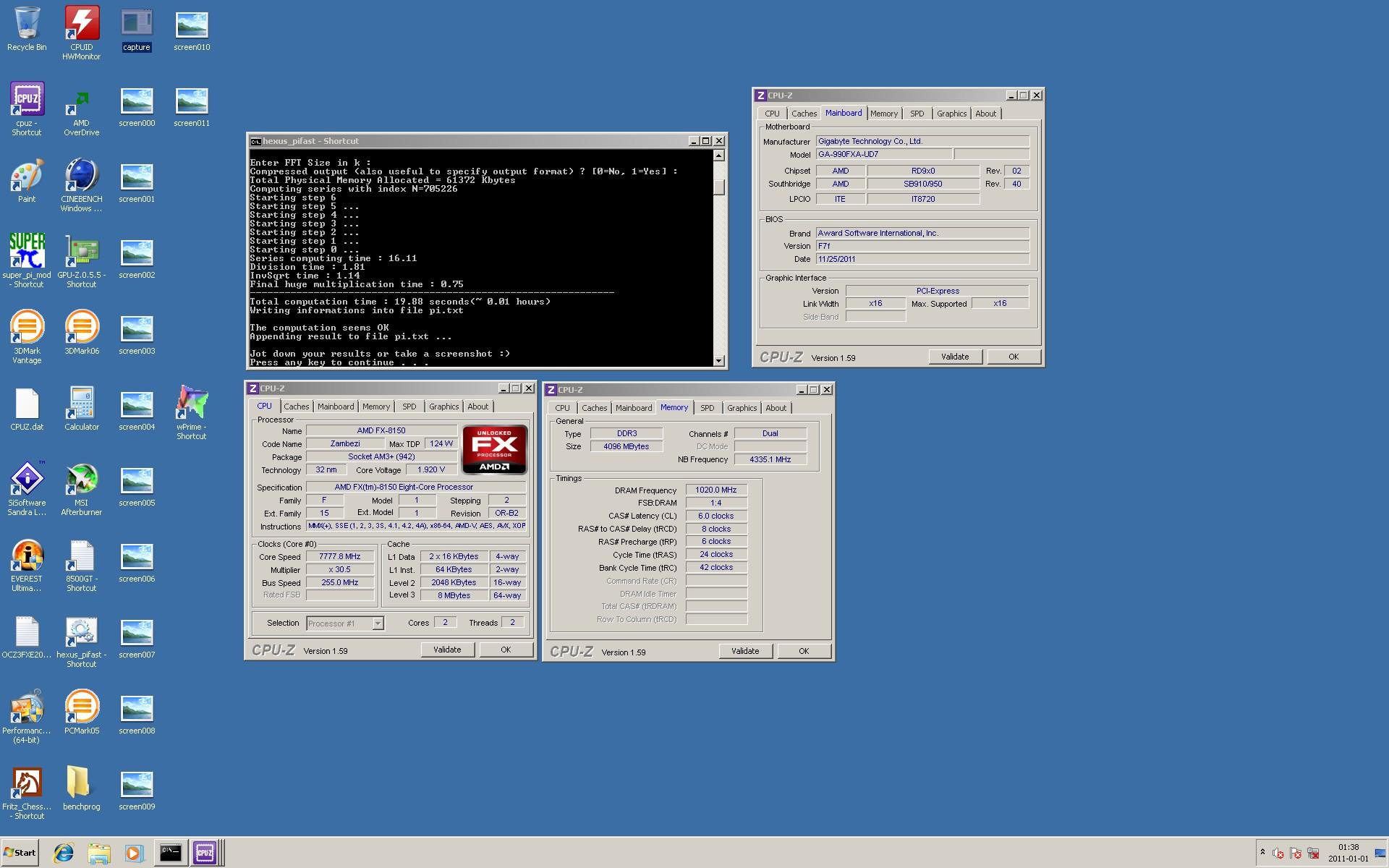Launch hexus_pifast shortcut desktop icon
This screenshot has width=1389, height=868.
(x=82, y=640)
